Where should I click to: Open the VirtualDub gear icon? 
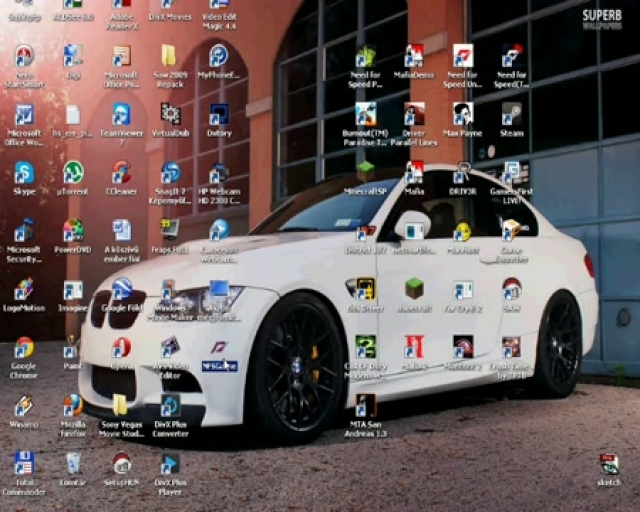(170, 114)
